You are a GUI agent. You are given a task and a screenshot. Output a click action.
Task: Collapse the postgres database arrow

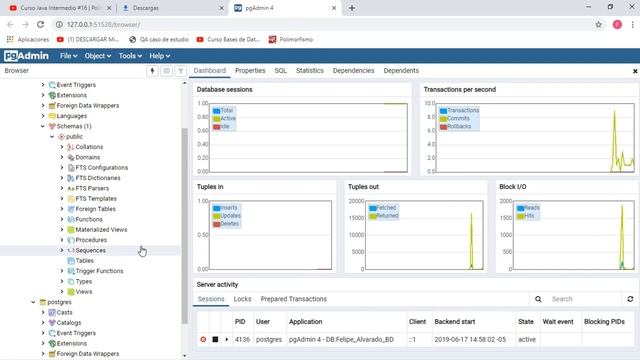pos(33,302)
